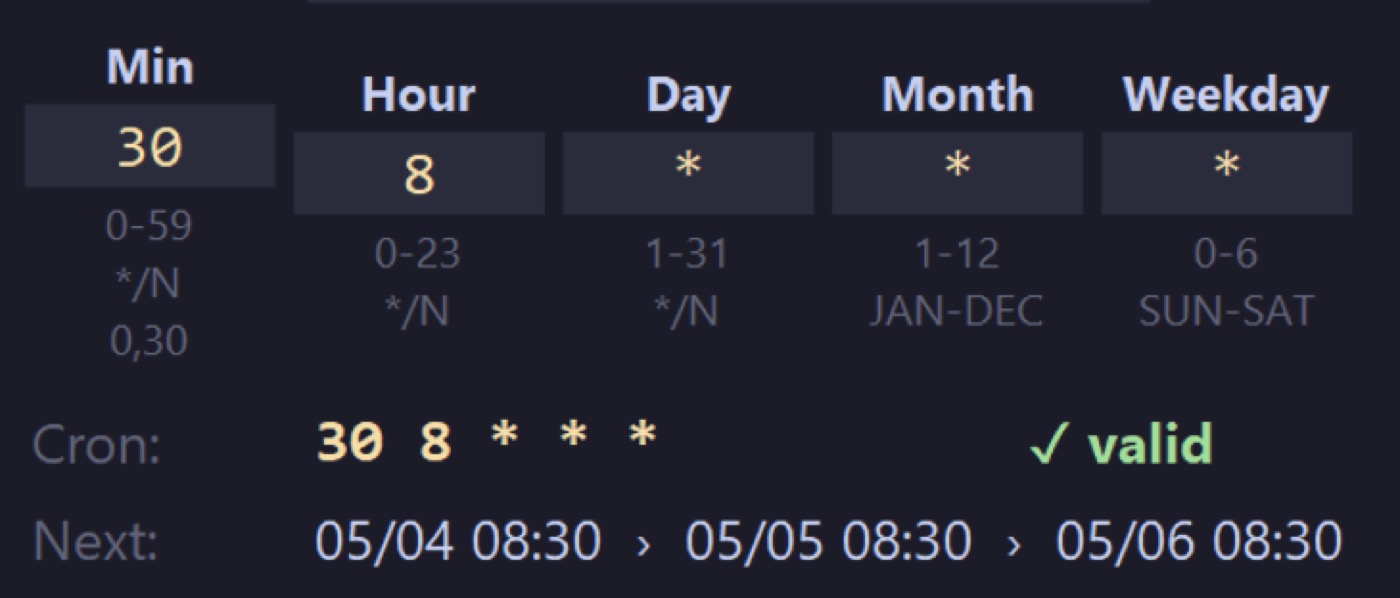Focus the Day field with asterisk
Viewport: 1400px width, 598px height.
(x=688, y=174)
